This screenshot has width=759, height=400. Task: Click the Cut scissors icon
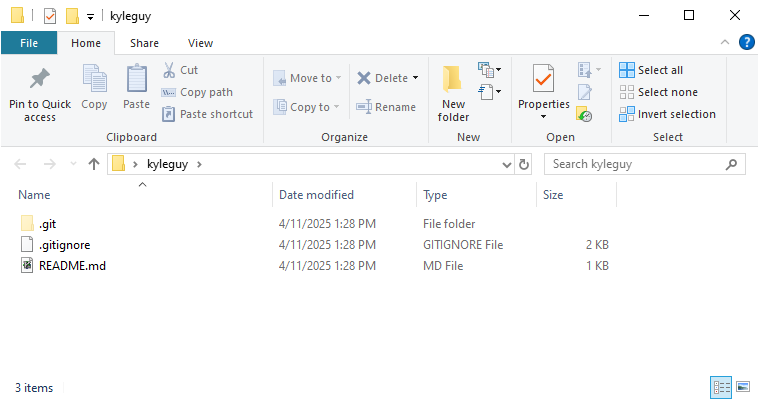(169, 70)
